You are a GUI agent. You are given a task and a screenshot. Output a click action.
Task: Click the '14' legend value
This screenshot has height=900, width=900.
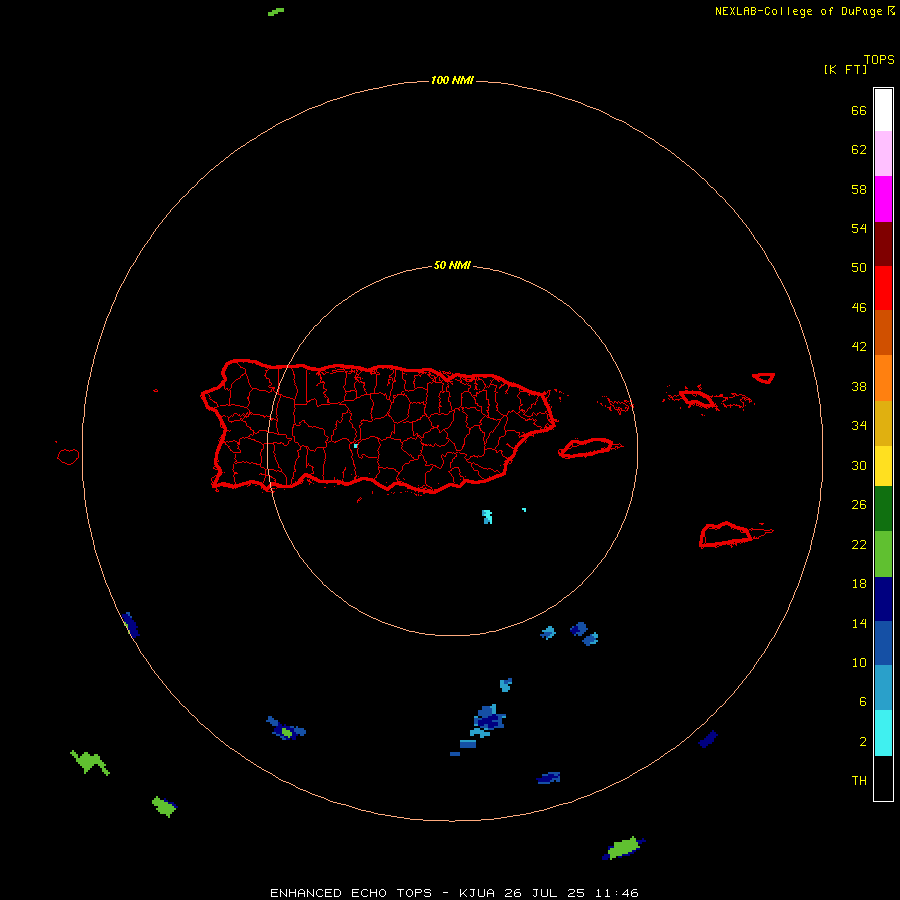point(859,623)
